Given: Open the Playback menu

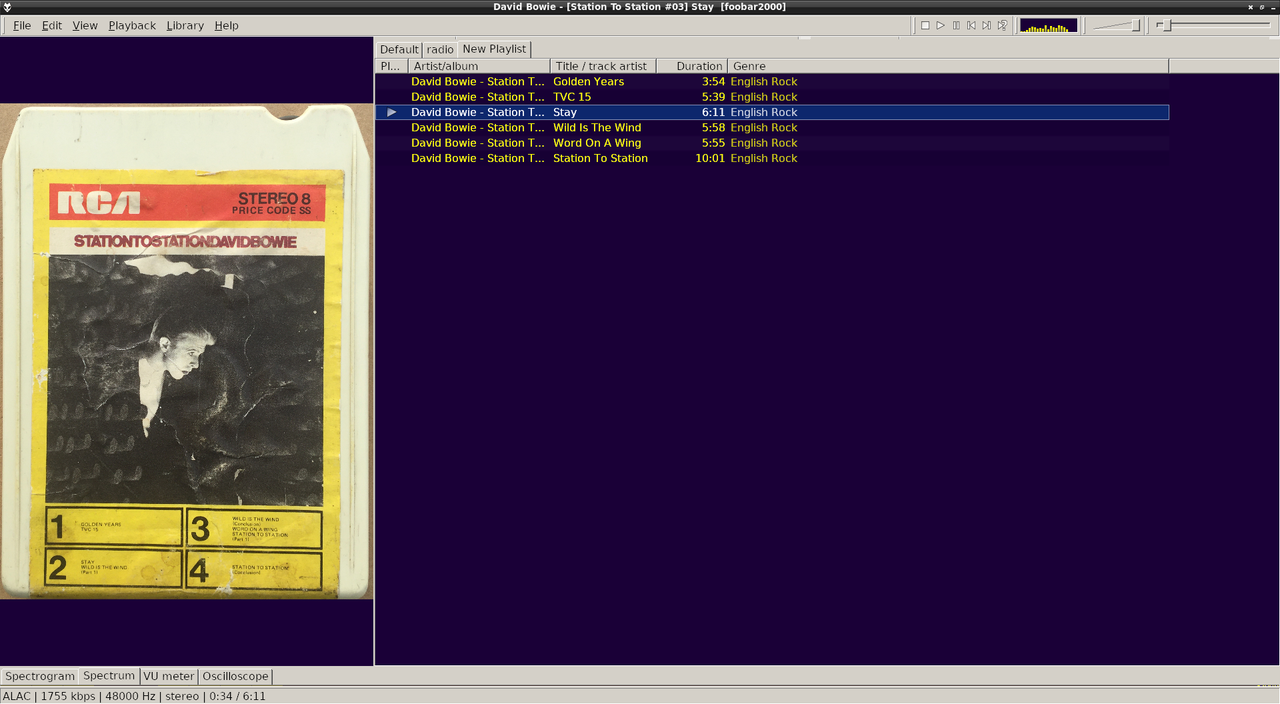Looking at the screenshot, I should click(x=132, y=25).
